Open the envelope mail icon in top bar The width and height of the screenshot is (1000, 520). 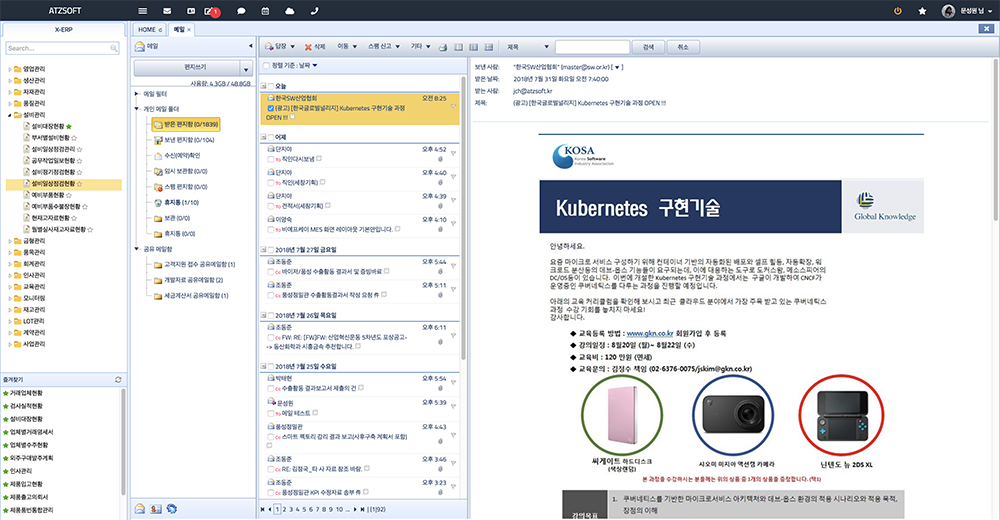pyautogui.click(x=167, y=11)
